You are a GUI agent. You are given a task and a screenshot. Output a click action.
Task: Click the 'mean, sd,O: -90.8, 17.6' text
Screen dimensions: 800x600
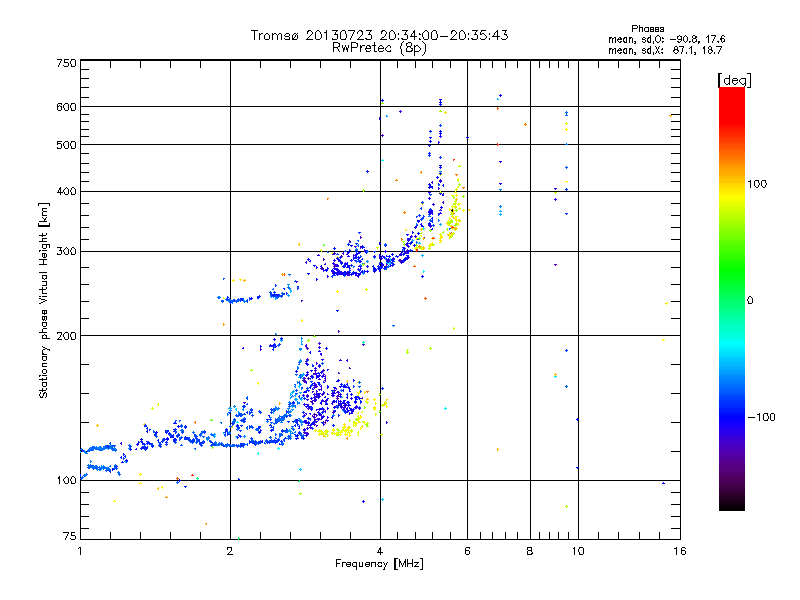(x=666, y=40)
